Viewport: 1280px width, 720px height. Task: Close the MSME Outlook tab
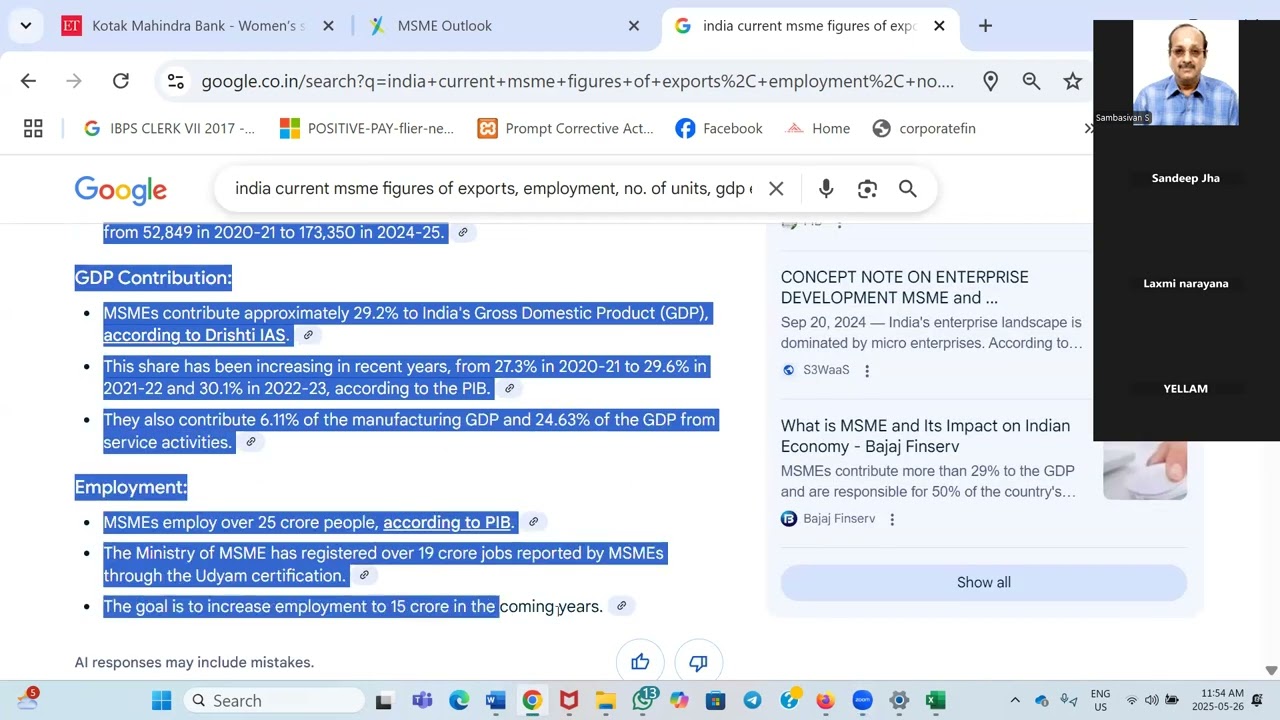tap(633, 26)
